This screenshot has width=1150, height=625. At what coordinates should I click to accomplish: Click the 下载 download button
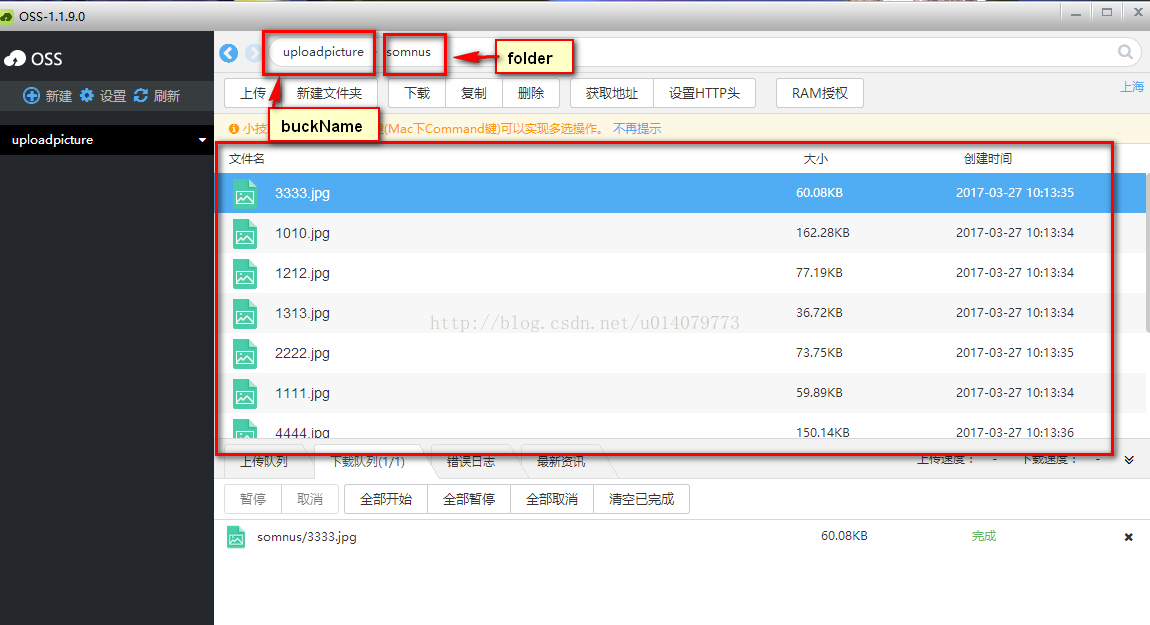[417, 93]
